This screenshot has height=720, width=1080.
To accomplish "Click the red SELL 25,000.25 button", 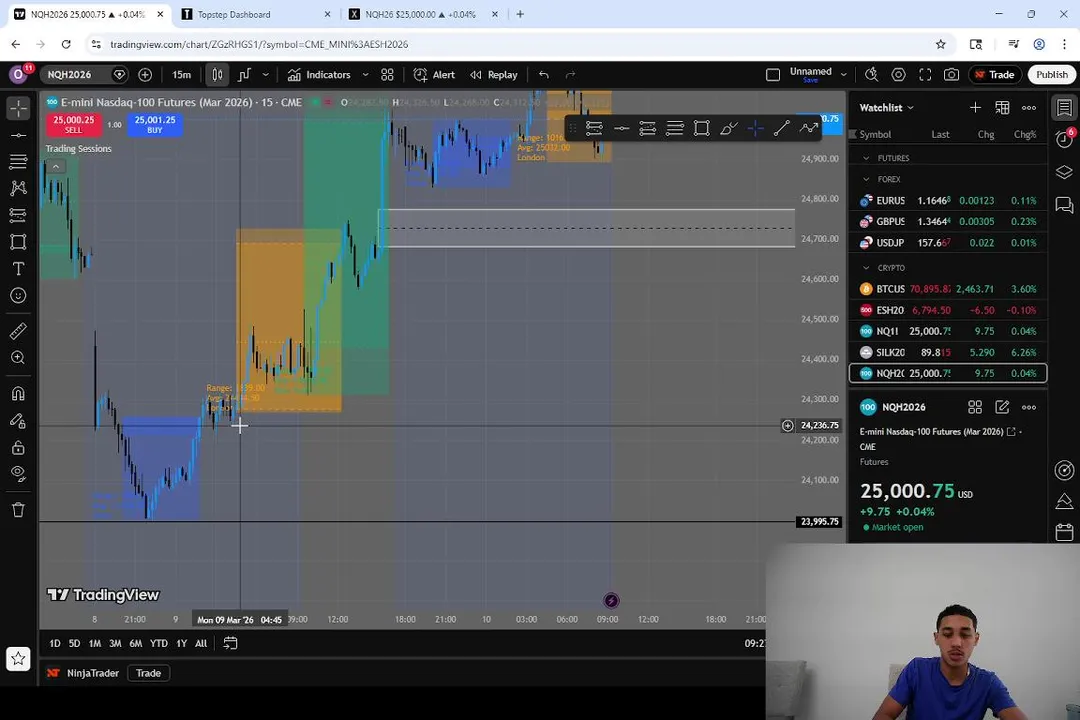I will coord(74,124).
